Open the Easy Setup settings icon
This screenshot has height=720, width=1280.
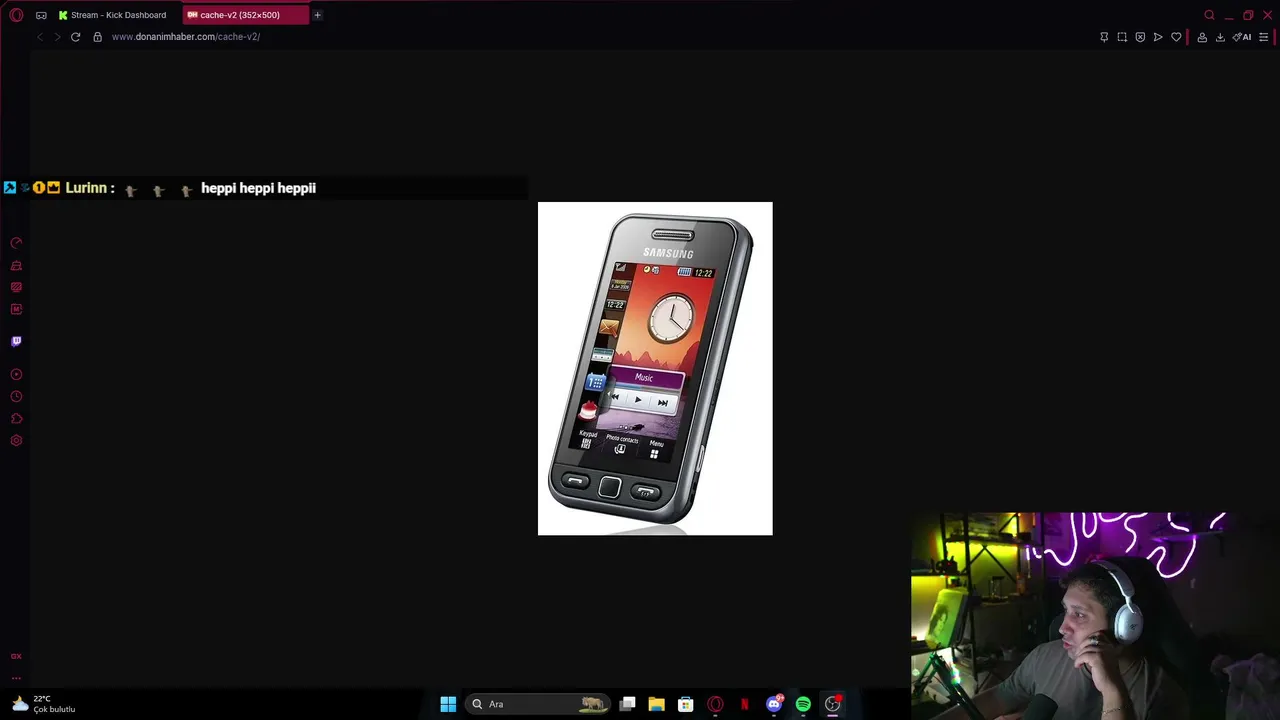click(1264, 37)
